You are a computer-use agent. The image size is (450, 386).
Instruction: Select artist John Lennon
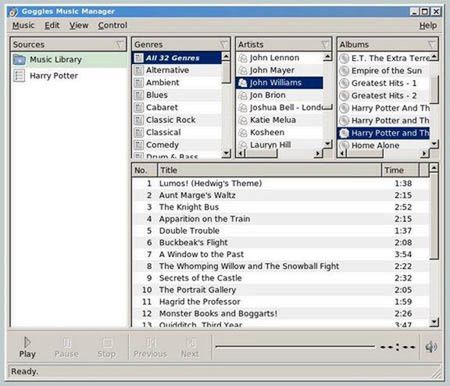point(280,58)
